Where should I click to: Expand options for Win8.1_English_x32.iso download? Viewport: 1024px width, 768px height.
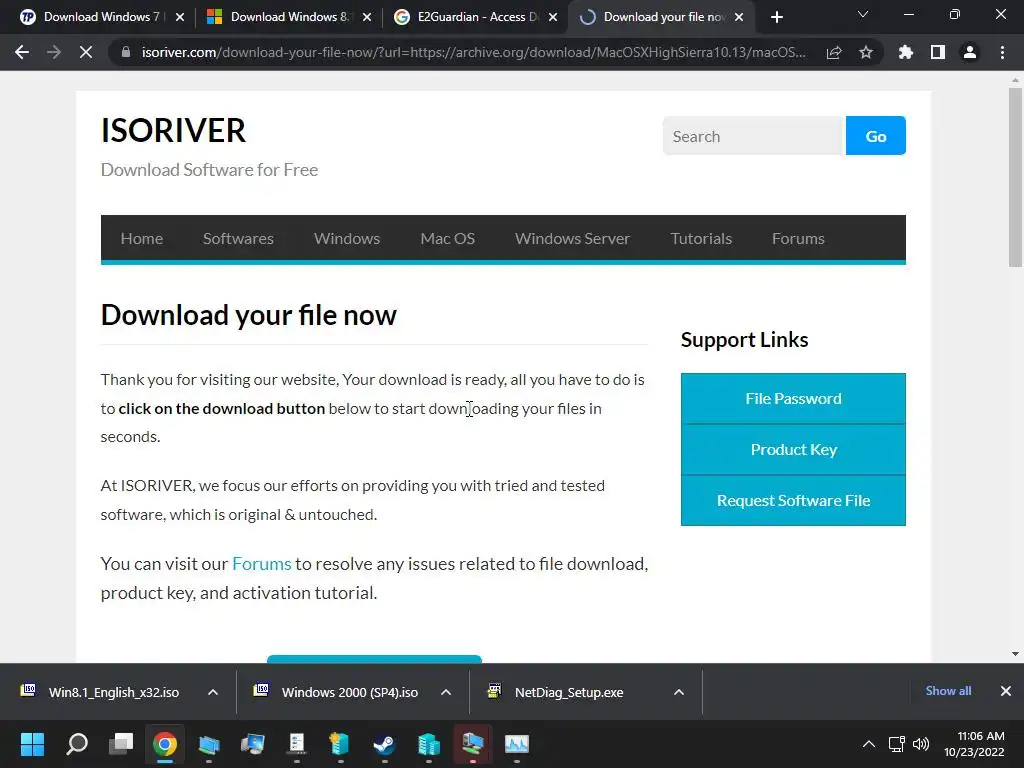click(x=213, y=692)
